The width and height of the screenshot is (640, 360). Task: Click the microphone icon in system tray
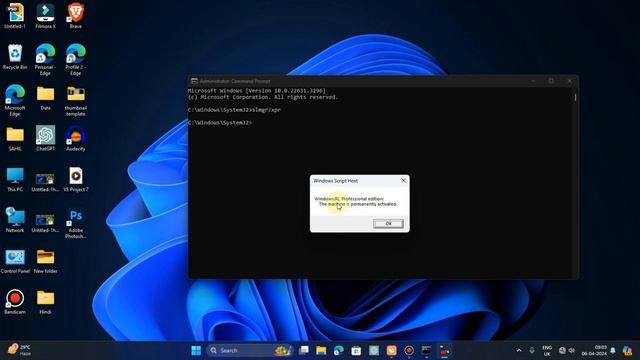532,350
